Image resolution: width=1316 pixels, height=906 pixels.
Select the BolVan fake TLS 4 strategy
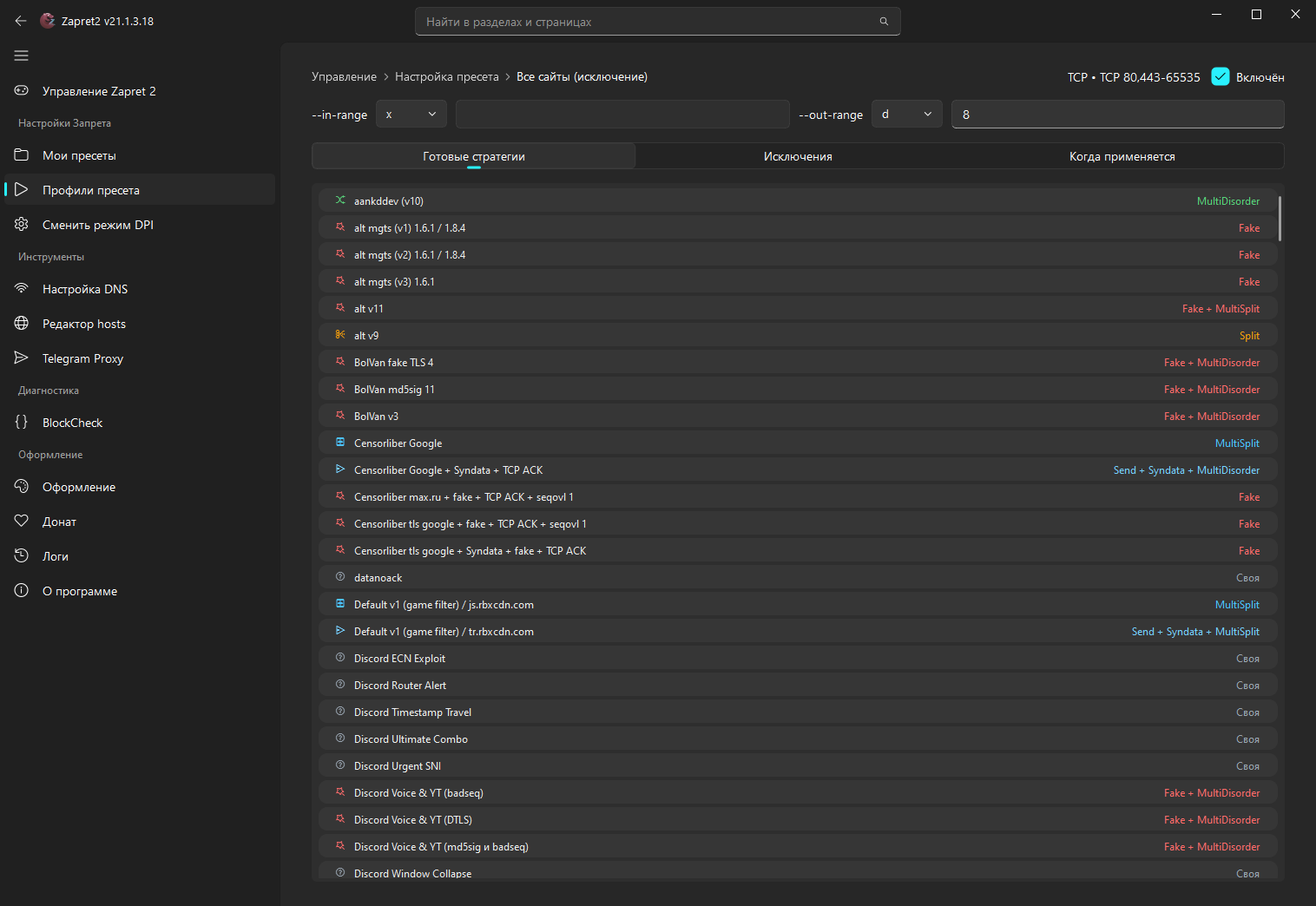798,362
